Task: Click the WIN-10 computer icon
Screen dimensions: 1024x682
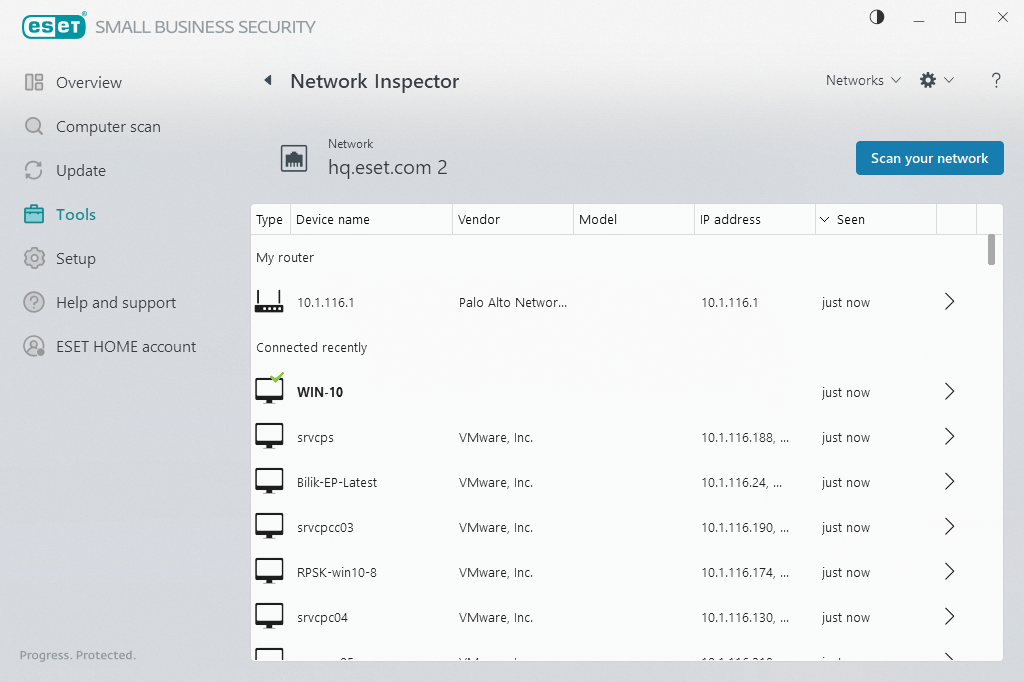Action: click(269, 391)
